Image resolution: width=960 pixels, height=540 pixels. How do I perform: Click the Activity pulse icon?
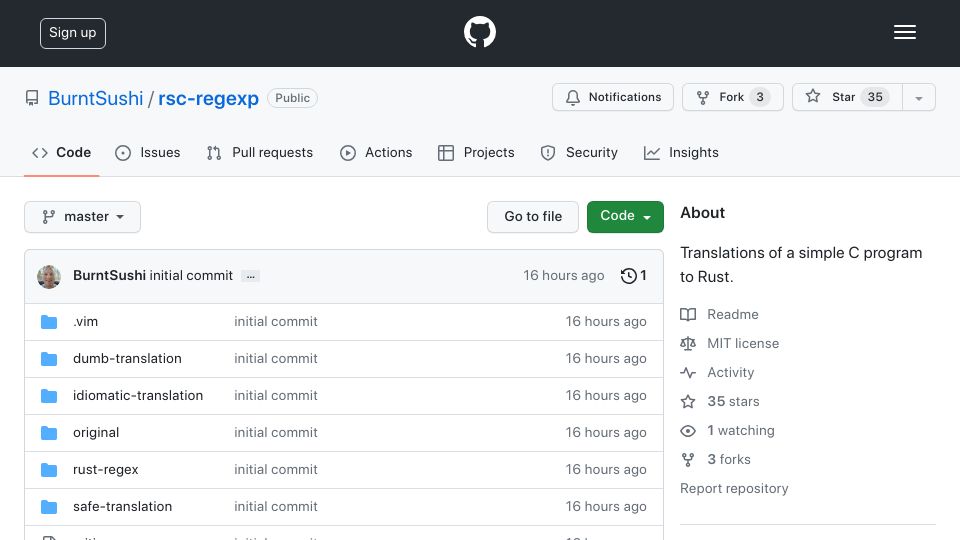688,372
